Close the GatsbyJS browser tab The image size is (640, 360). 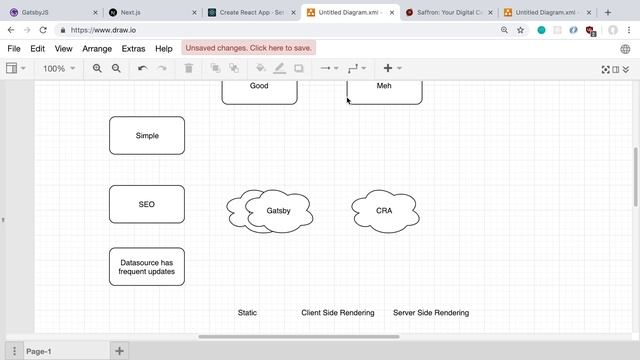(x=95, y=13)
